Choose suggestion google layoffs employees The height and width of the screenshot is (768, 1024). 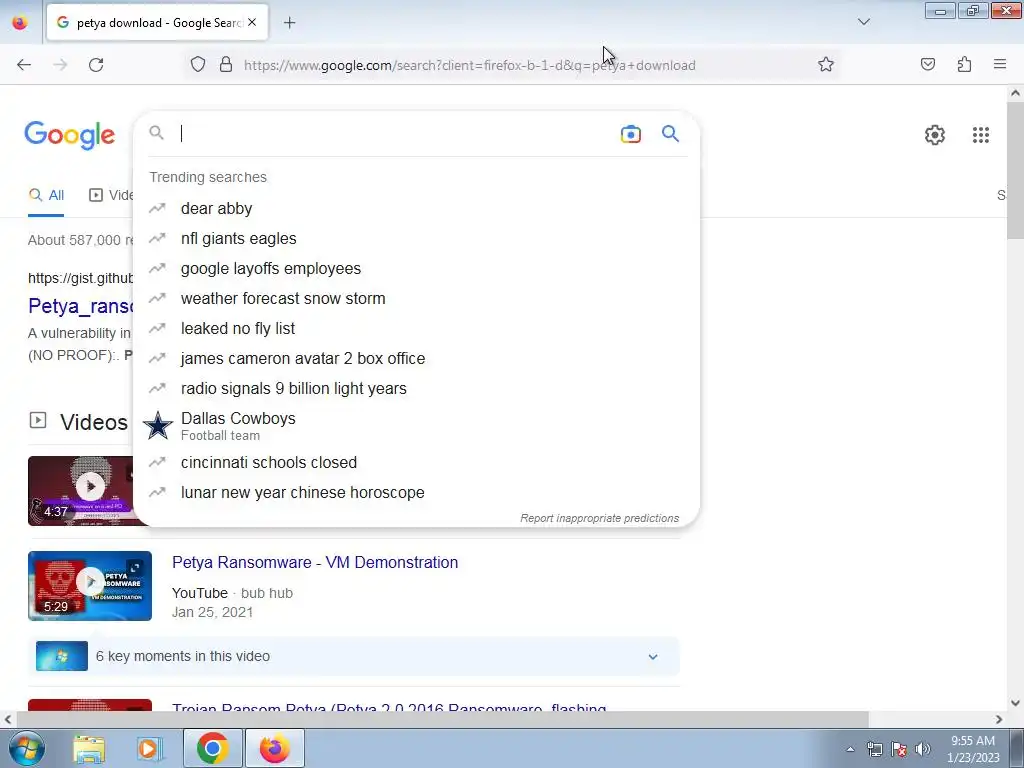(x=417, y=268)
